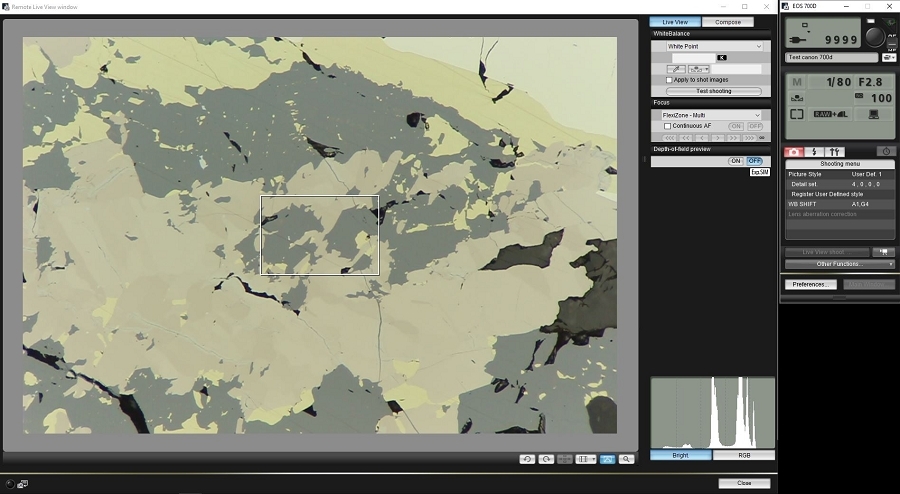900x494 pixels.
Task: Click the magnifier zoom view icon
Action: click(626, 458)
